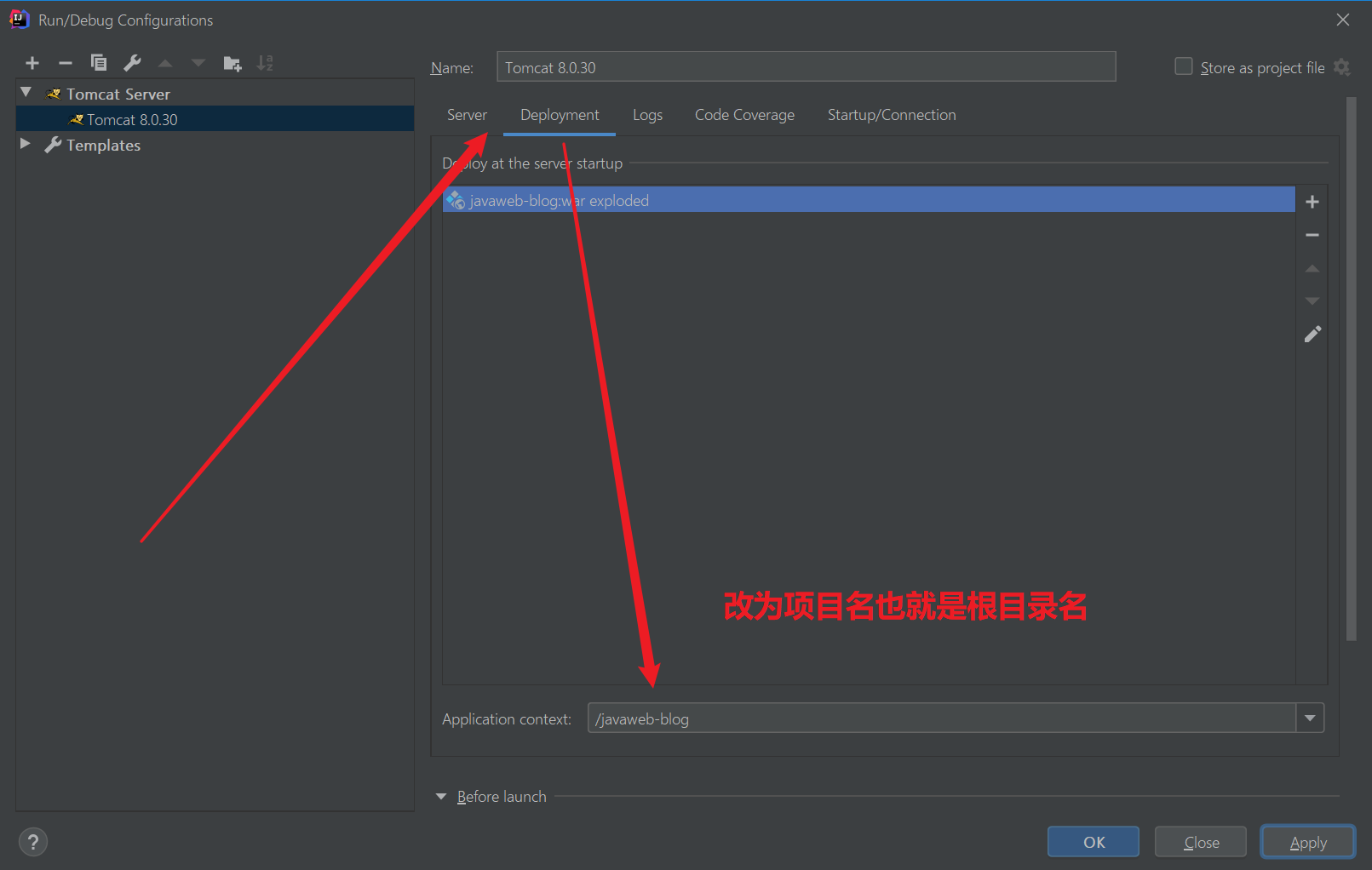The image size is (1372, 870).
Task: Select the Tomcat 8.0.30 configuration in tree
Action: pos(215,119)
